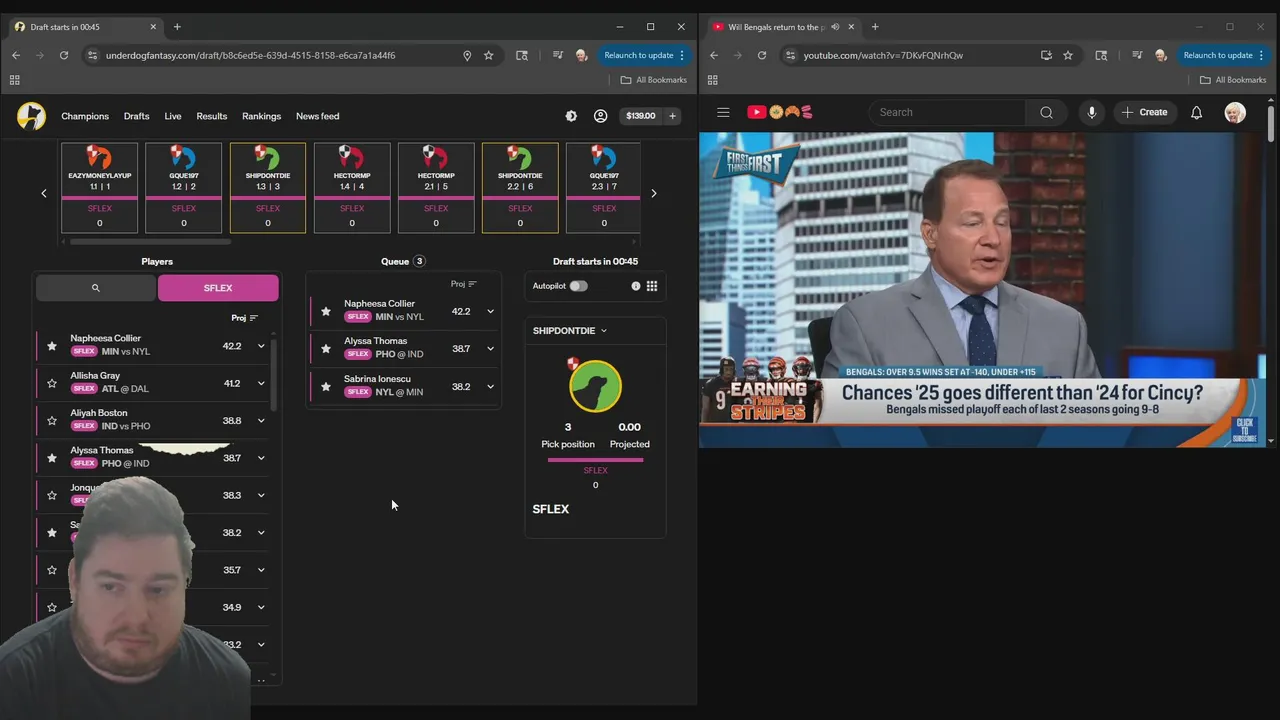Select the SFLEX position filter tab
Image resolution: width=1280 pixels, height=720 pixels.
pyautogui.click(x=218, y=288)
